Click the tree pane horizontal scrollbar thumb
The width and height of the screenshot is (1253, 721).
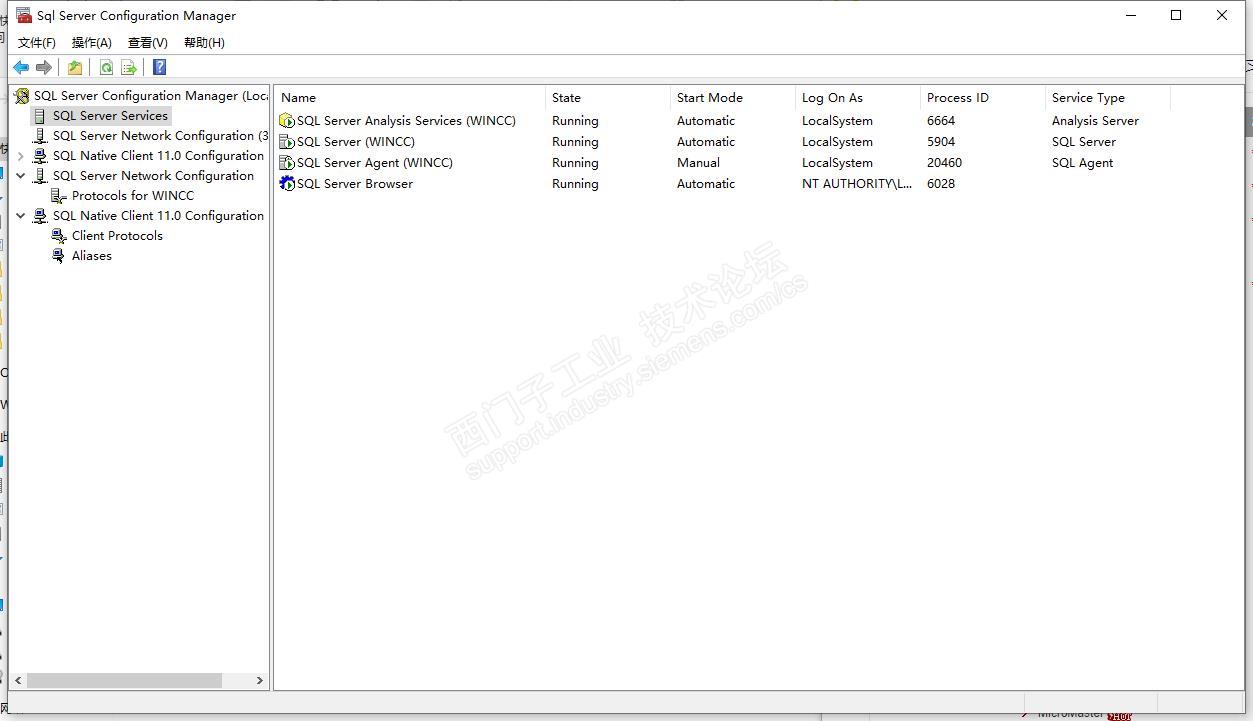(x=124, y=680)
